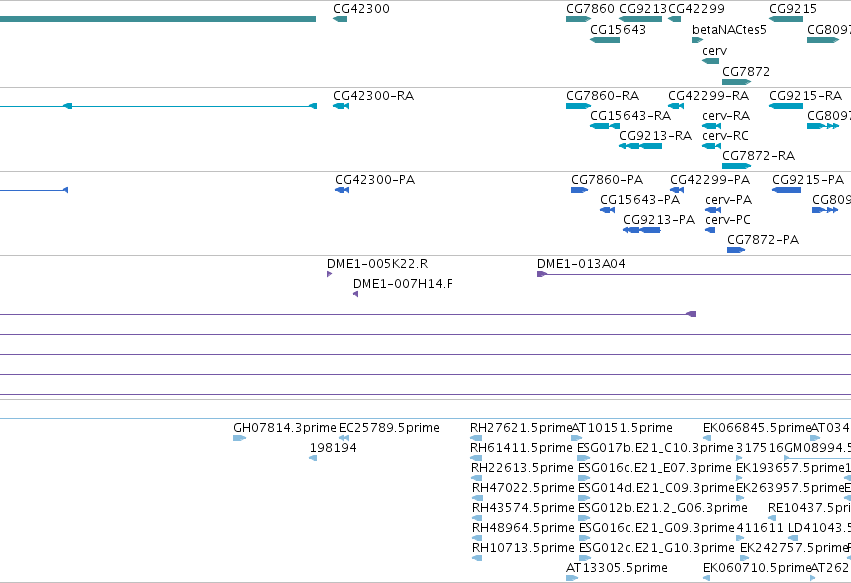Viewport: 851px width, 583px height.
Task: Open the CG15643 gene feature label
Action: (x=618, y=29)
